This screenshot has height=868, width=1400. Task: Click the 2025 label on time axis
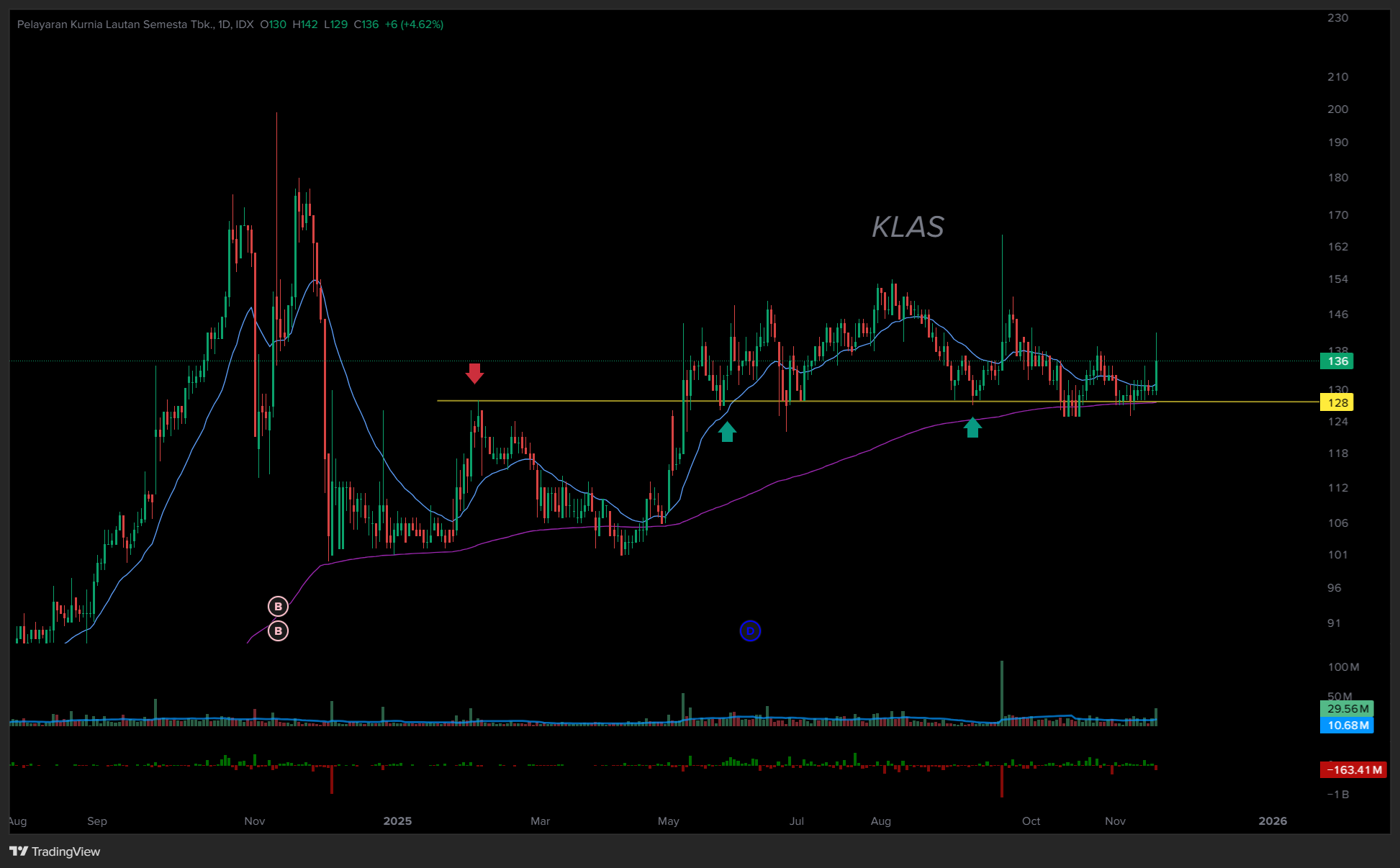(397, 821)
